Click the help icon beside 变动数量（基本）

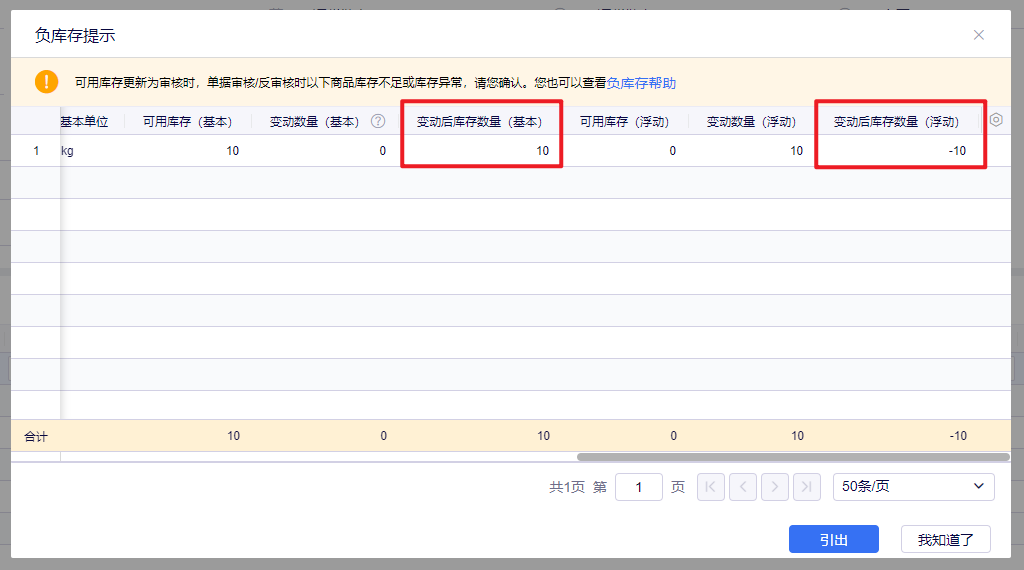[x=378, y=121]
